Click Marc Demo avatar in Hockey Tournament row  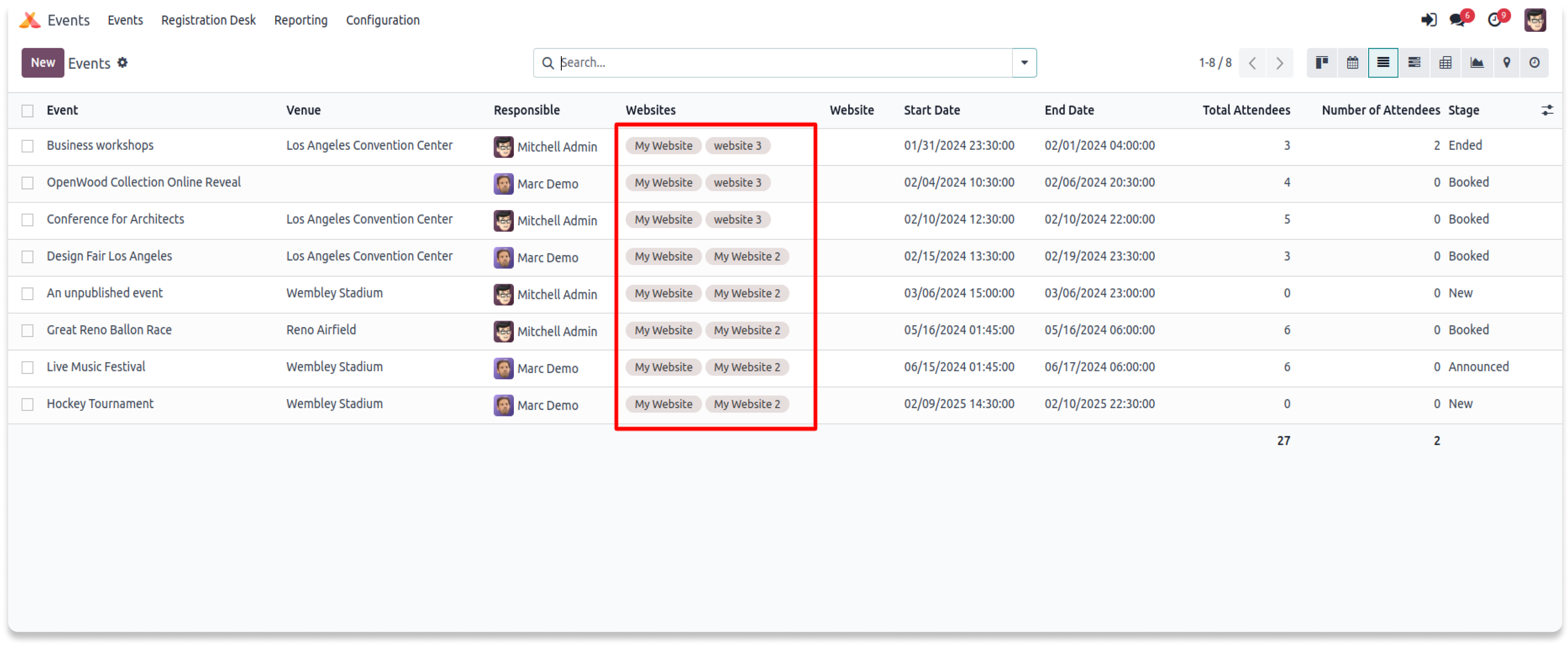[x=504, y=405]
